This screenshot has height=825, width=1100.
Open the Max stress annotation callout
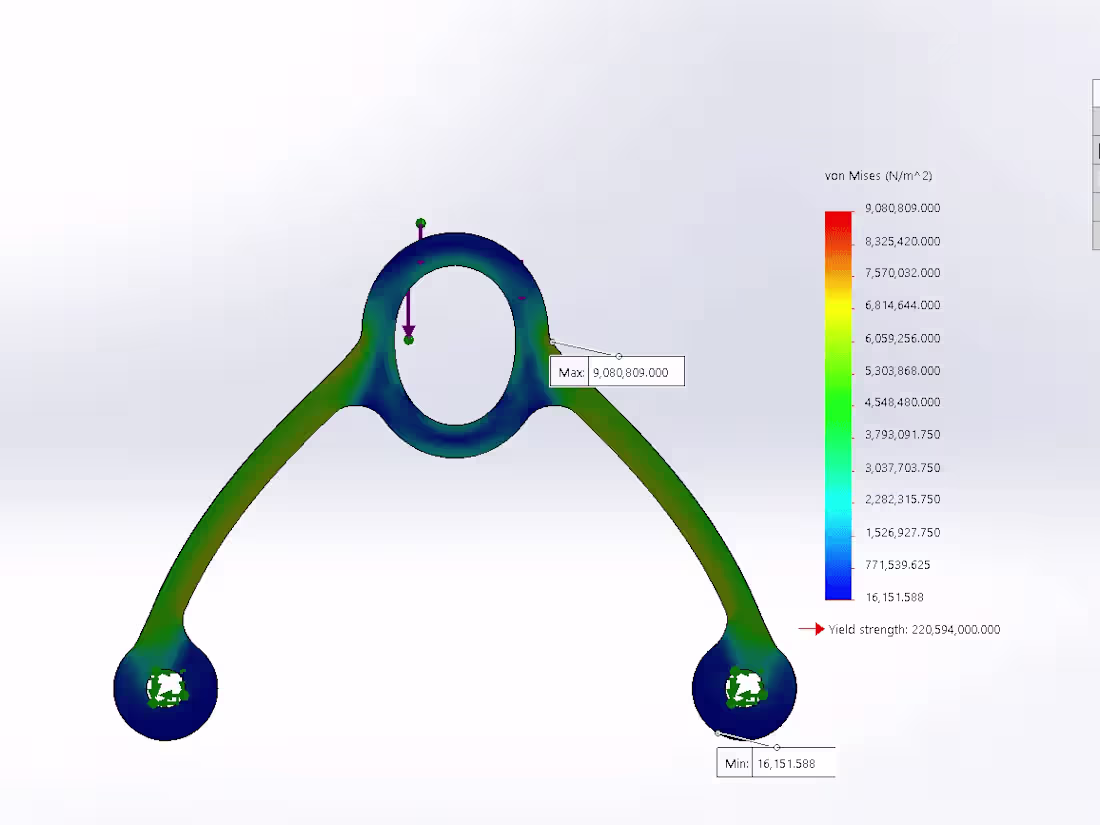[616, 371]
